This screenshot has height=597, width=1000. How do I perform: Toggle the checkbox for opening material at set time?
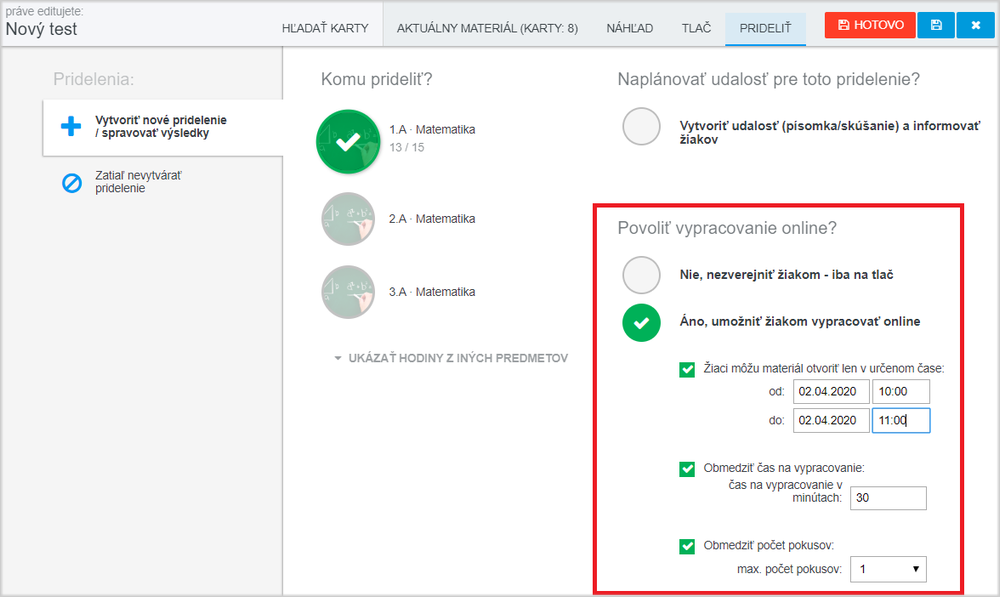pyautogui.click(x=687, y=369)
